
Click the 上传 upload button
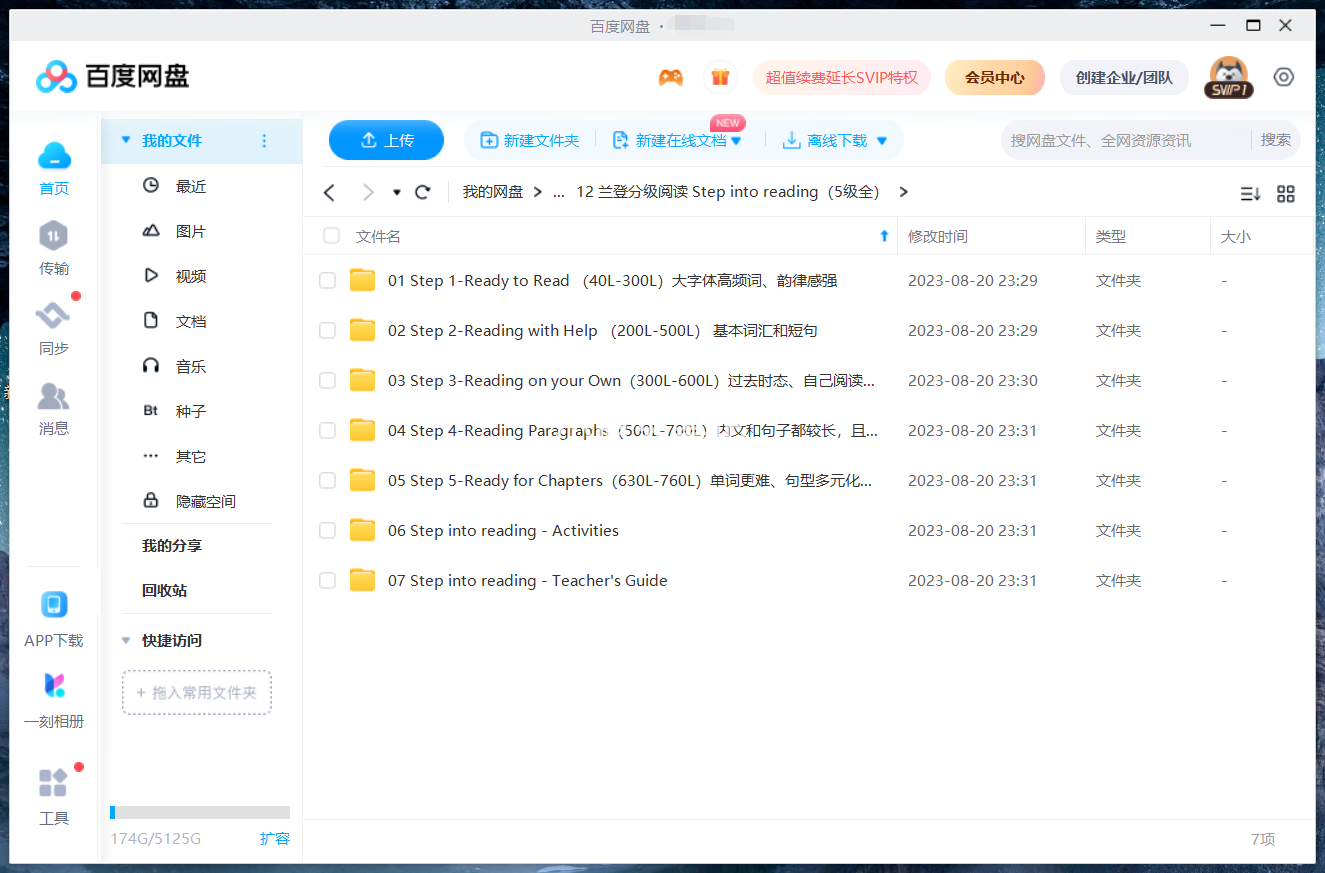pos(386,140)
